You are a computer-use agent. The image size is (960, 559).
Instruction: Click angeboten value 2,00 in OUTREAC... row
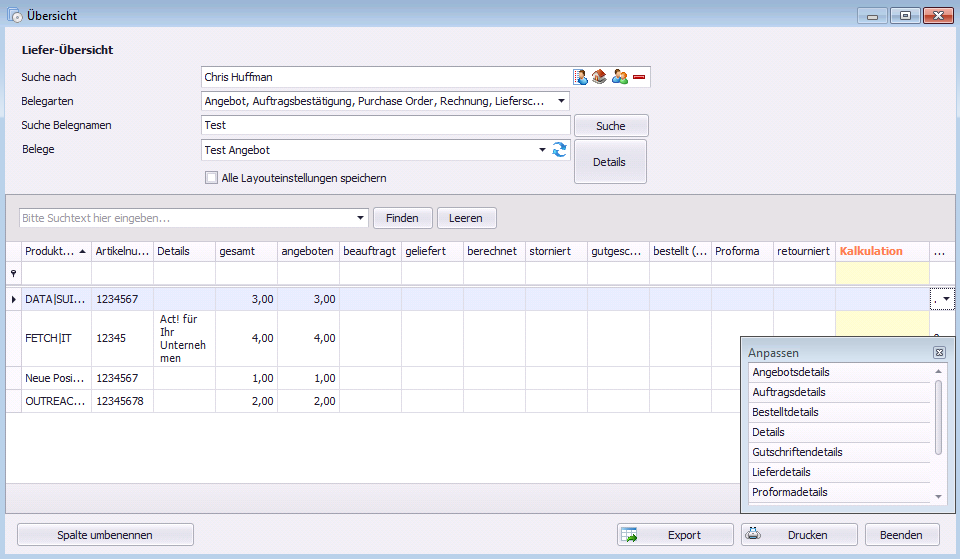tap(308, 401)
